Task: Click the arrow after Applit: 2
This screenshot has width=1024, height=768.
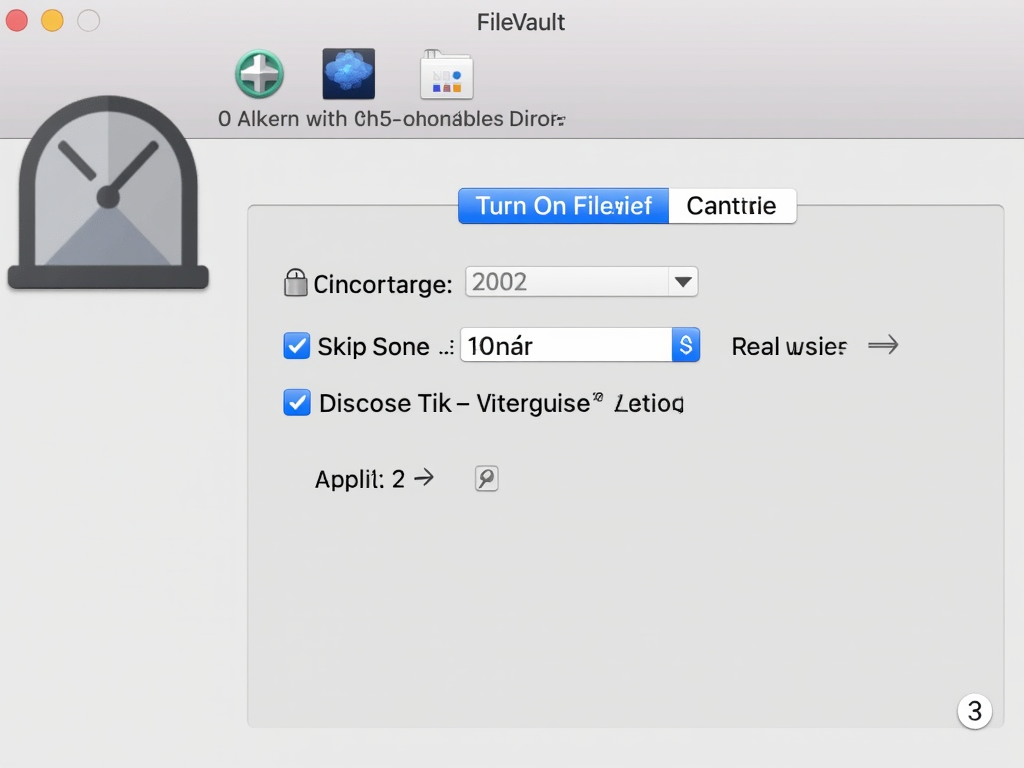Action: 424,478
